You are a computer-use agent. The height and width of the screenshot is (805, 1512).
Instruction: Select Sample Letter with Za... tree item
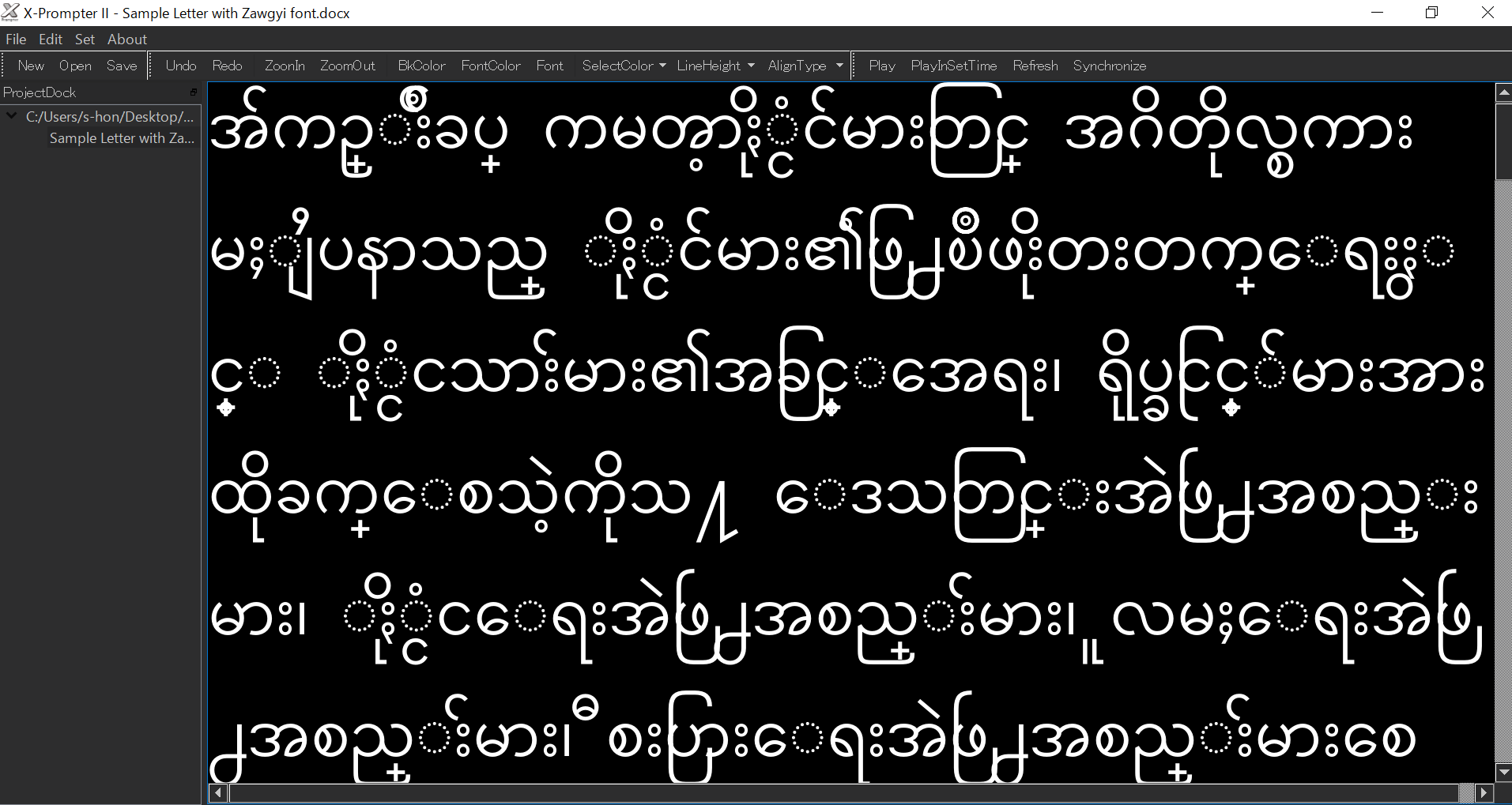[x=122, y=138]
